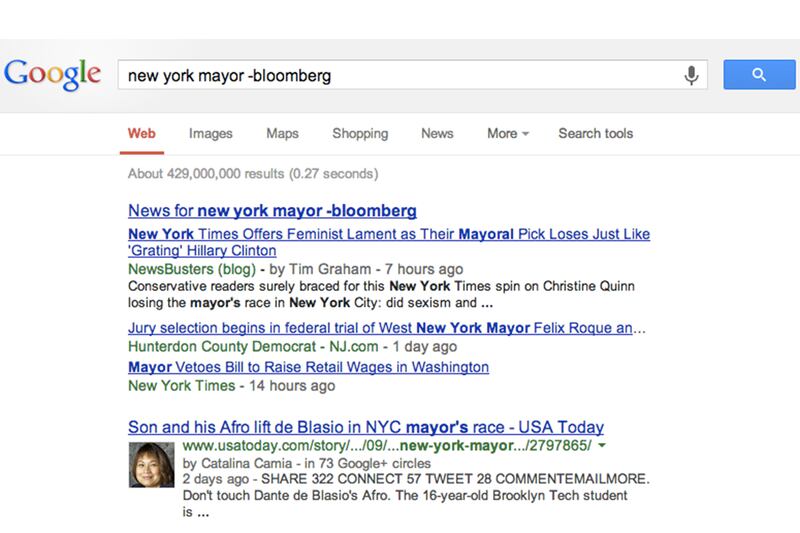Viewport: 800px width, 533px height.
Task: Select the Web tab
Action: (142, 134)
